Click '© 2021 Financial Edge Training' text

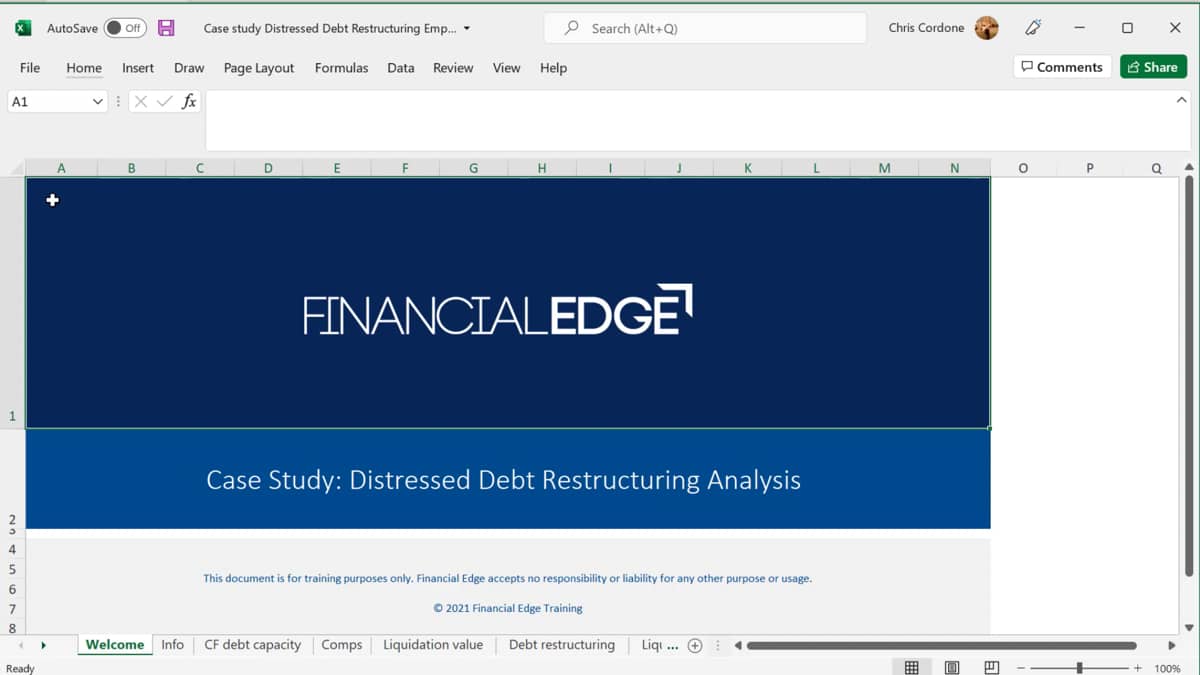coord(508,608)
